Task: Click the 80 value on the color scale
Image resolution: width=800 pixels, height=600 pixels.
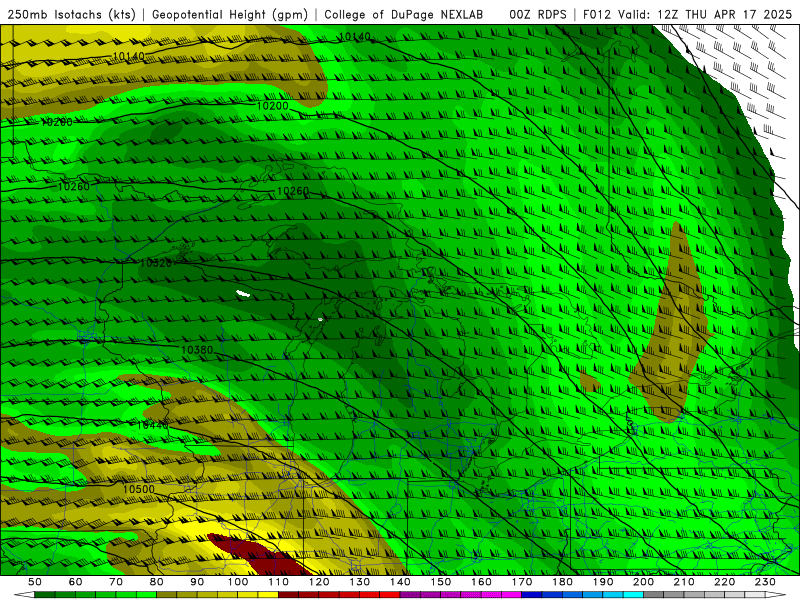Action: coord(156,582)
